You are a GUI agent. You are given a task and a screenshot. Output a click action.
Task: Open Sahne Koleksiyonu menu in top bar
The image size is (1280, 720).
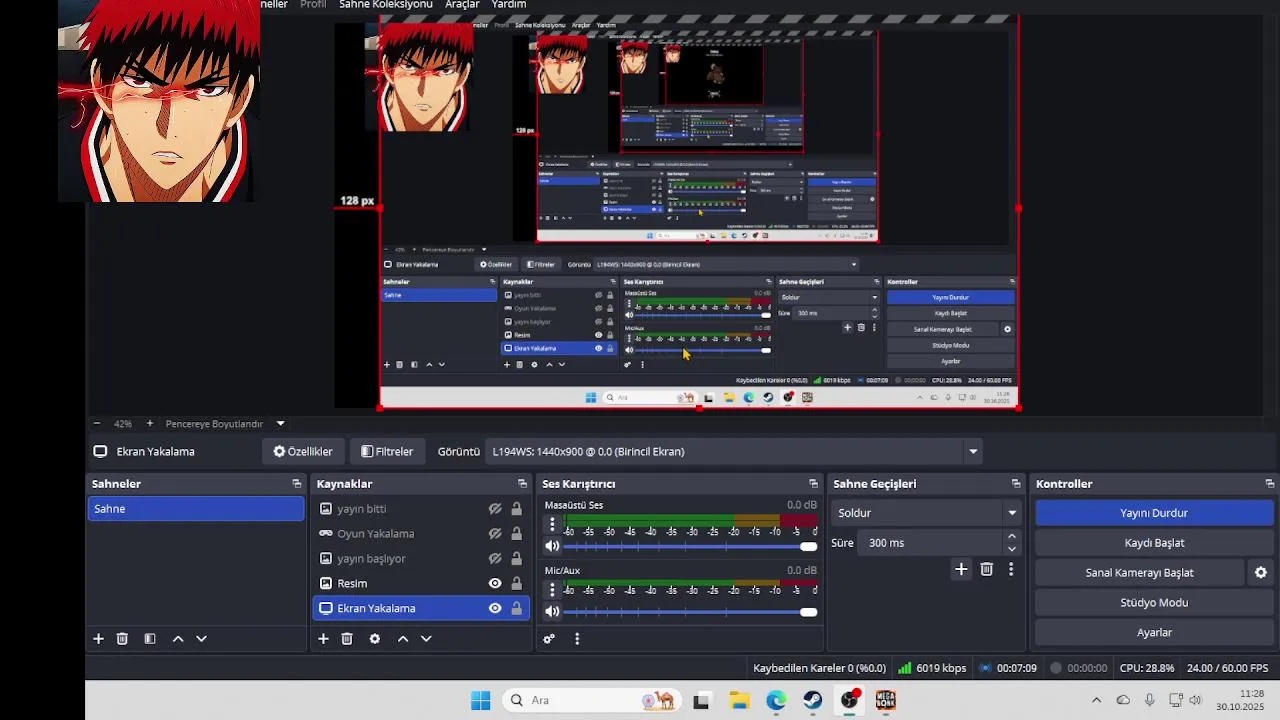tap(386, 5)
